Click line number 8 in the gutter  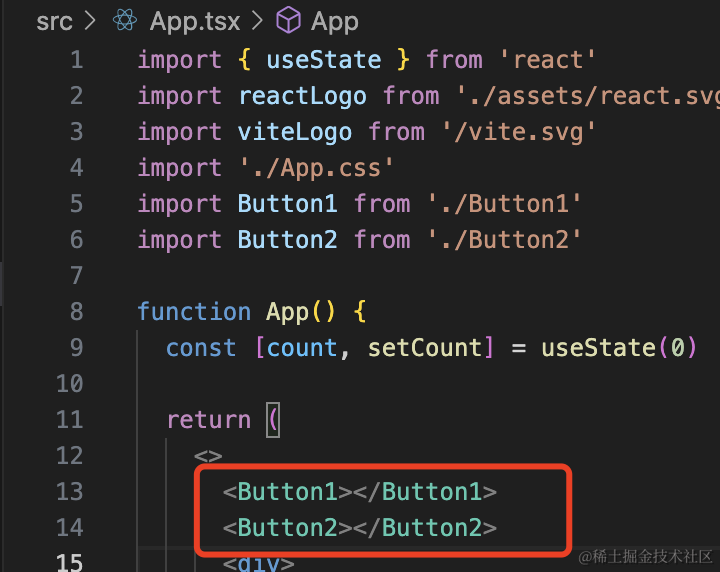coord(77,311)
